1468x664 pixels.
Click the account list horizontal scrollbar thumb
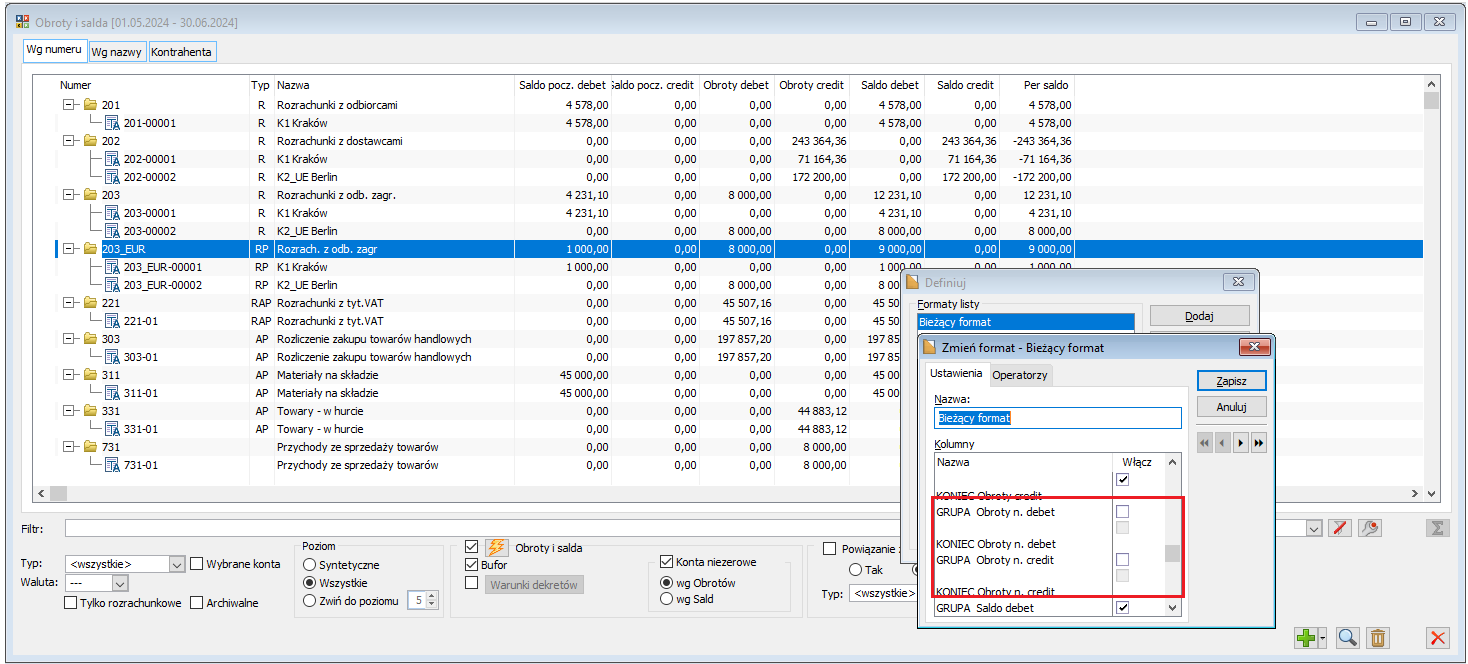point(59,493)
